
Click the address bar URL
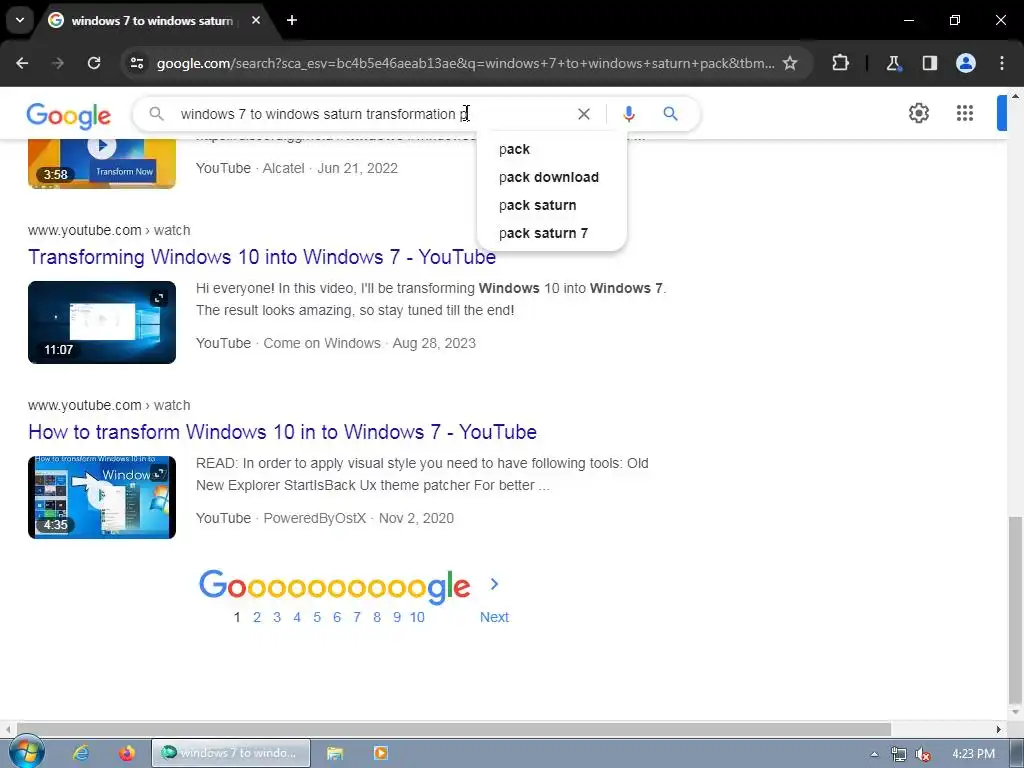click(465, 63)
